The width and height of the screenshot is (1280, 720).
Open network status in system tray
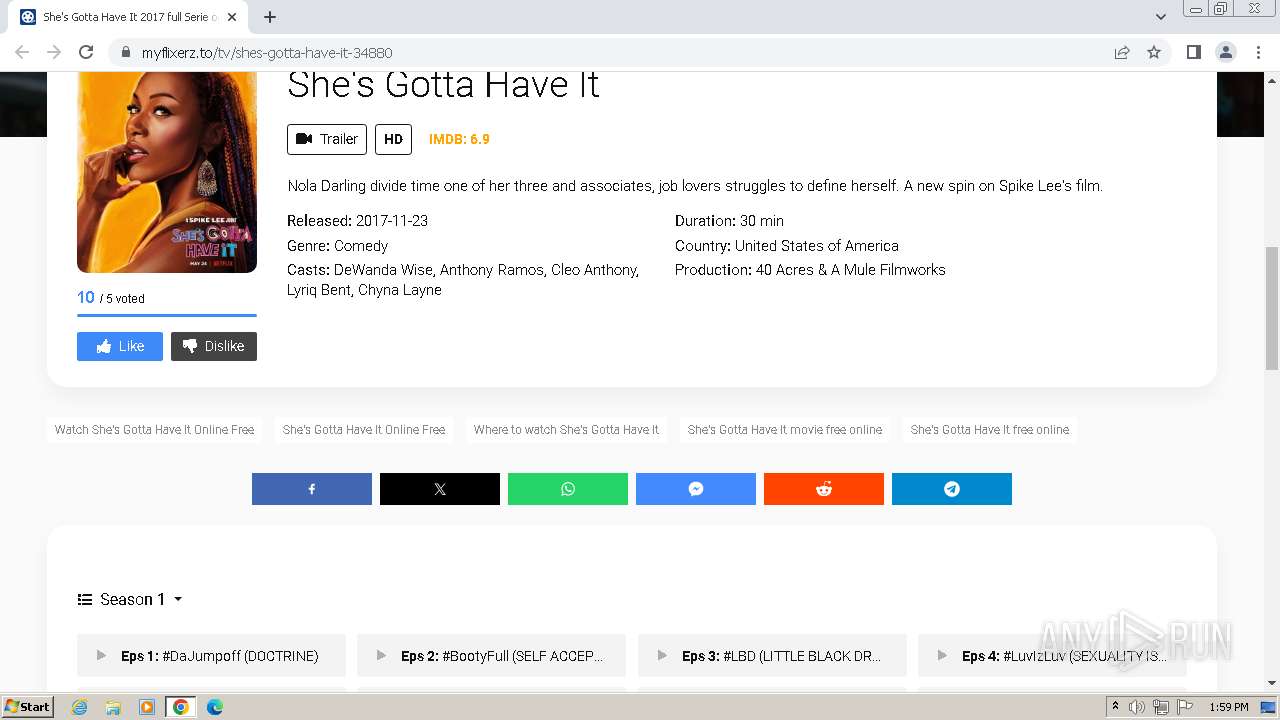coord(1160,707)
